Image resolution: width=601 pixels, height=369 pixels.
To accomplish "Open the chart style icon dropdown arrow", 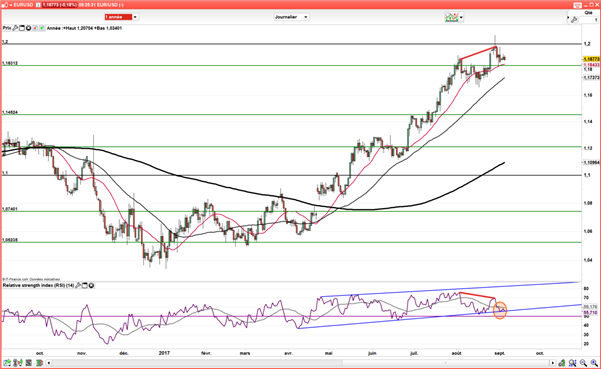I will coord(461,17).
